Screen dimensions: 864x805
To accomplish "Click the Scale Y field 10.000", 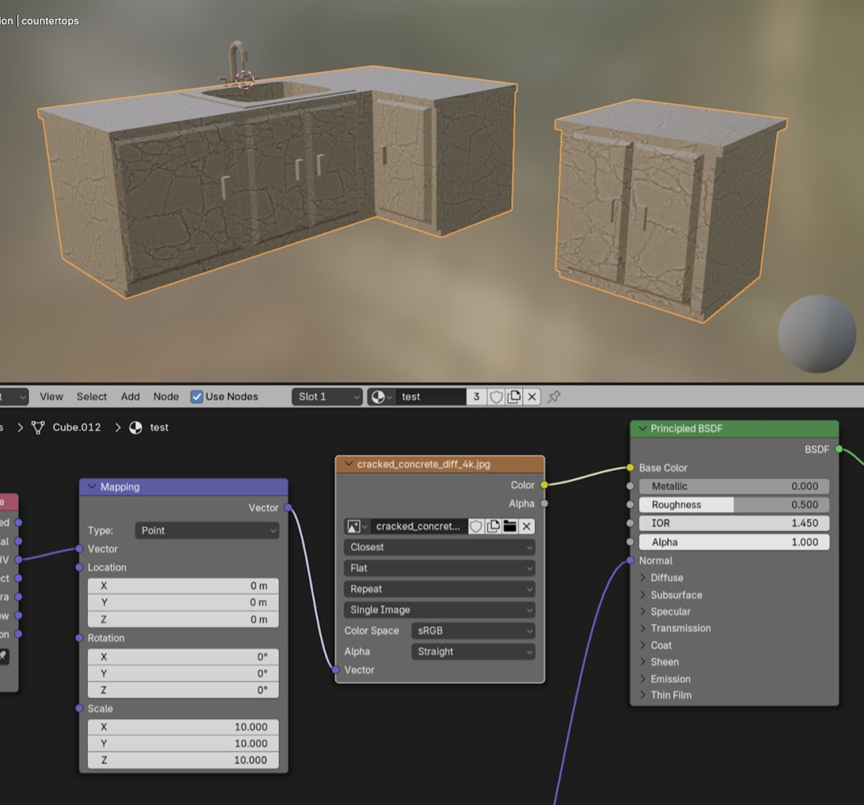I will pyautogui.click(x=183, y=743).
